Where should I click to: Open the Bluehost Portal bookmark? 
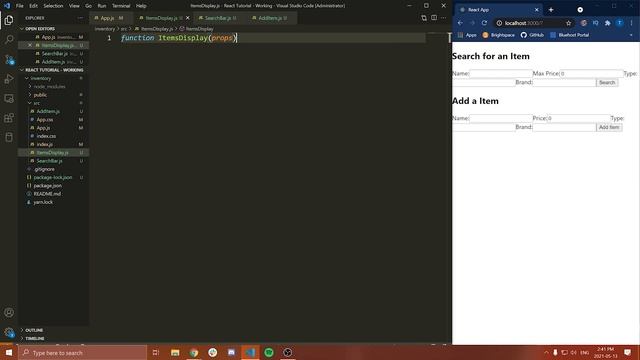coord(569,35)
